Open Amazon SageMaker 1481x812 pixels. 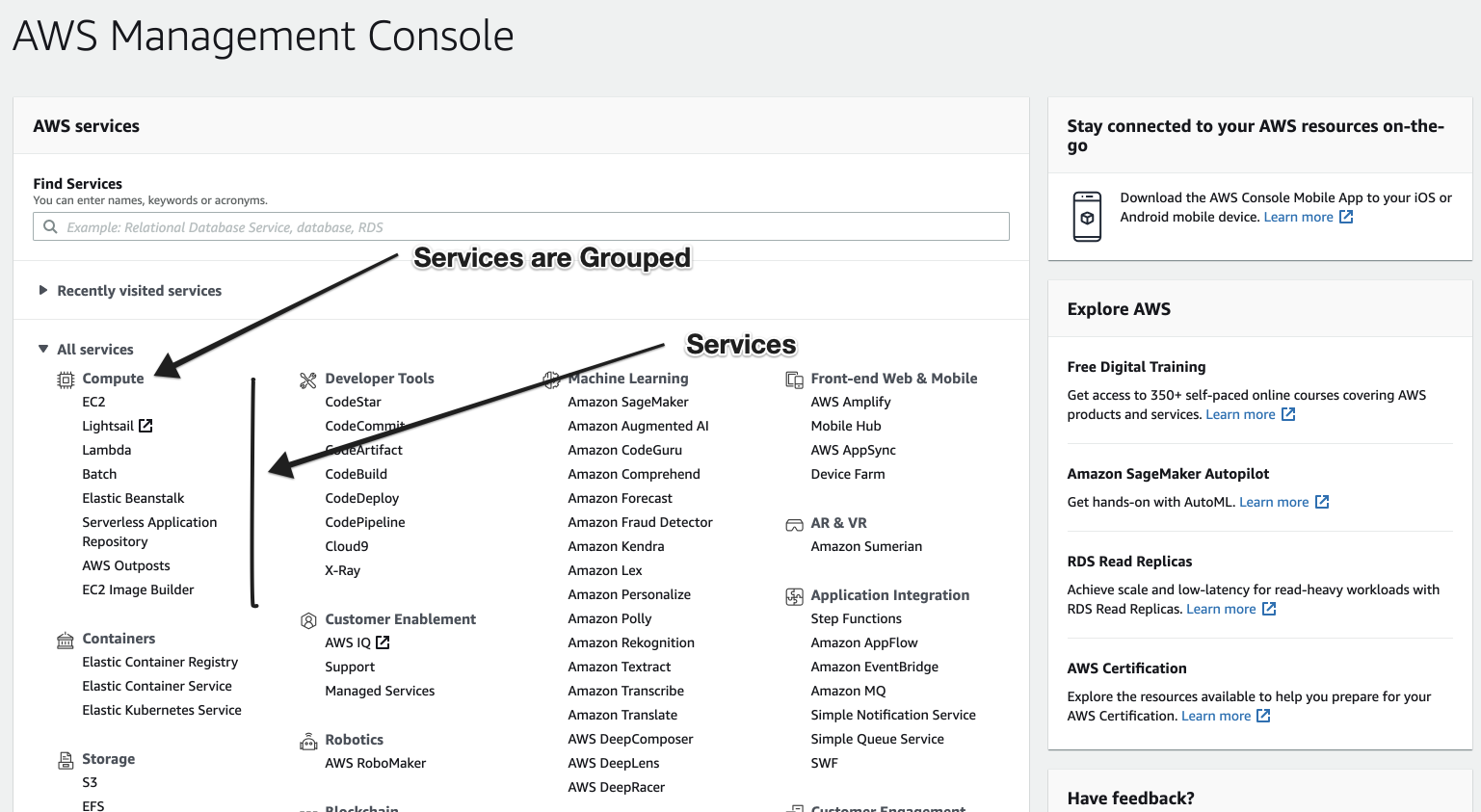tap(628, 402)
